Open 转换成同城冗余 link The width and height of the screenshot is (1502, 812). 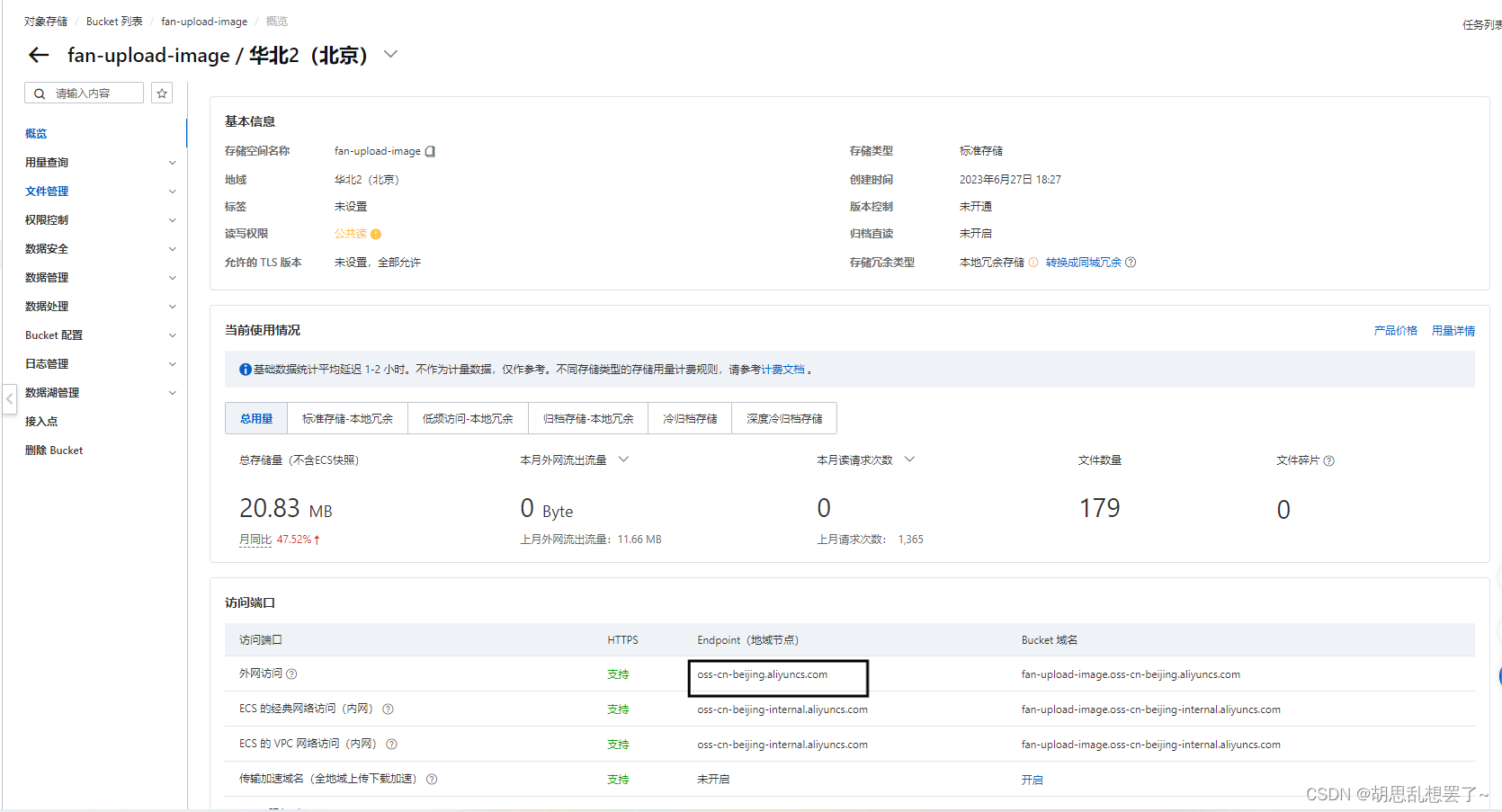pos(1084,263)
